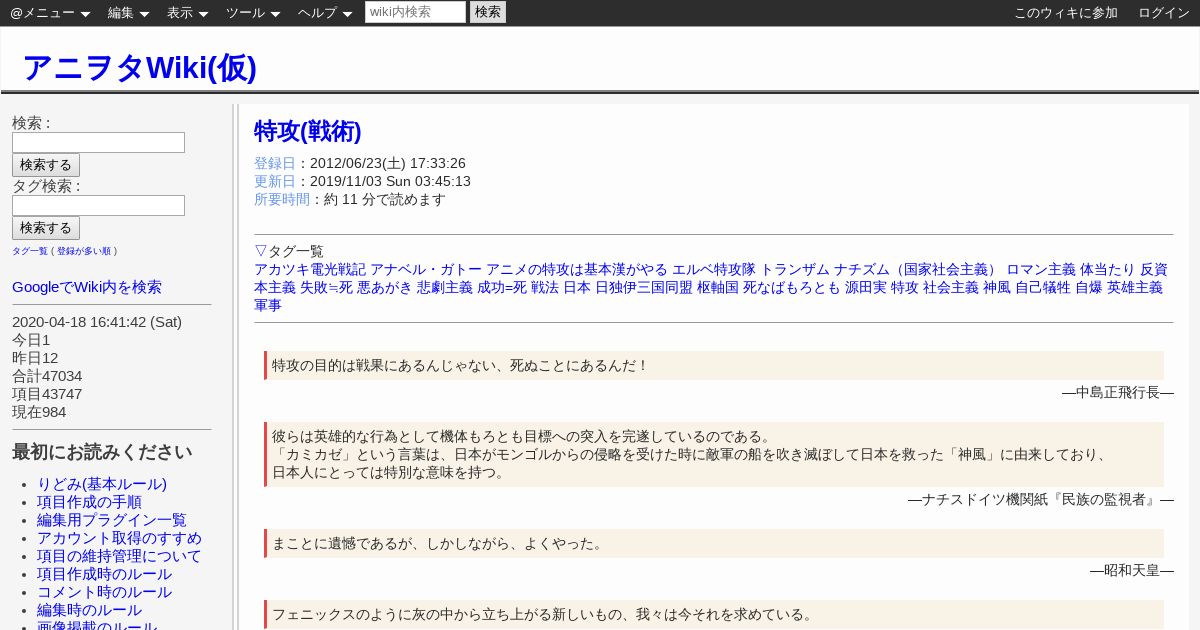This screenshot has height=630, width=1200.
Task: Open the ロマン主義 tag
Action: click(x=1041, y=269)
